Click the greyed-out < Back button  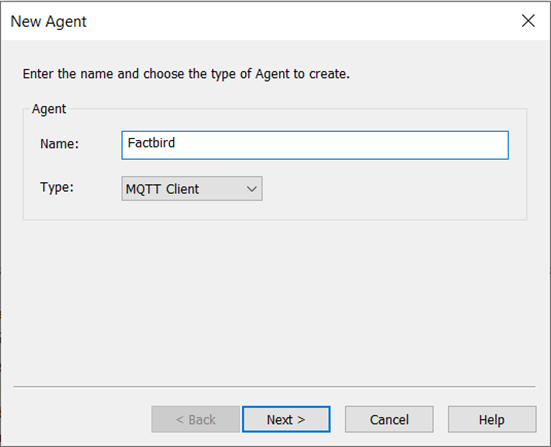pos(195,419)
